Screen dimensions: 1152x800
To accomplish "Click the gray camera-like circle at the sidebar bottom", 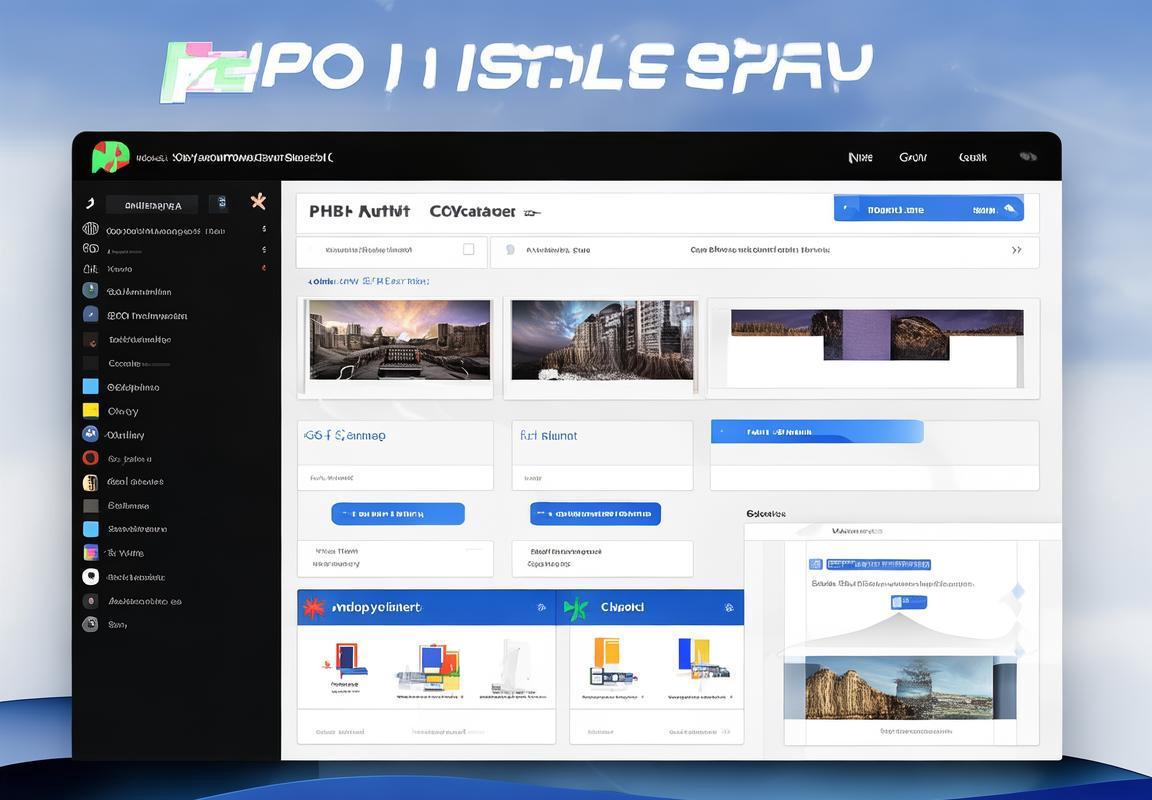I will pyautogui.click(x=90, y=624).
